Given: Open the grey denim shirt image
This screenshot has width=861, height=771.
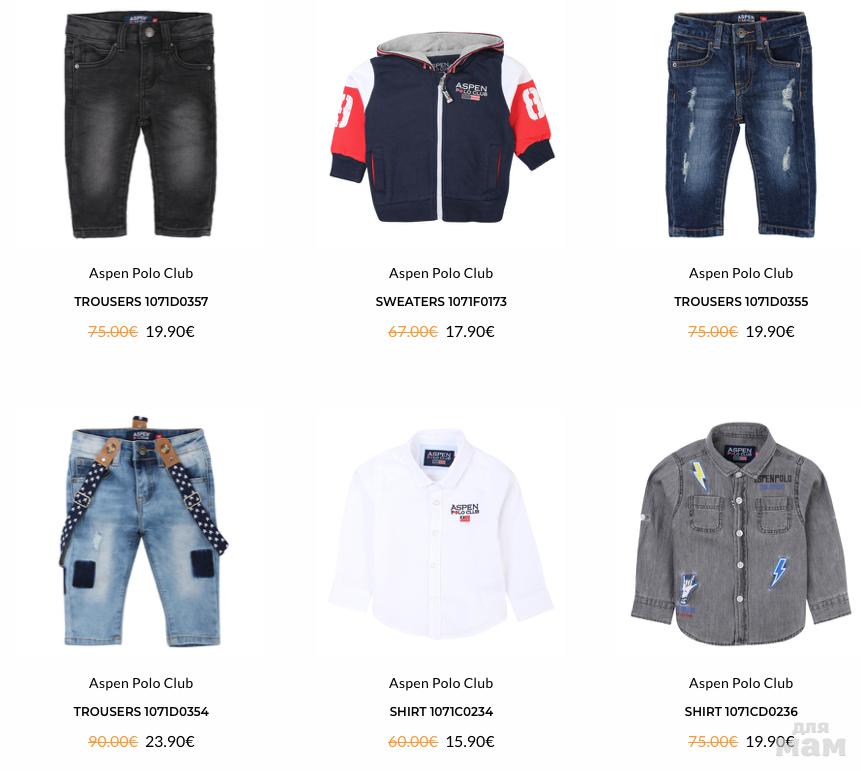Looking at the screenshot, I should [741, 534].
